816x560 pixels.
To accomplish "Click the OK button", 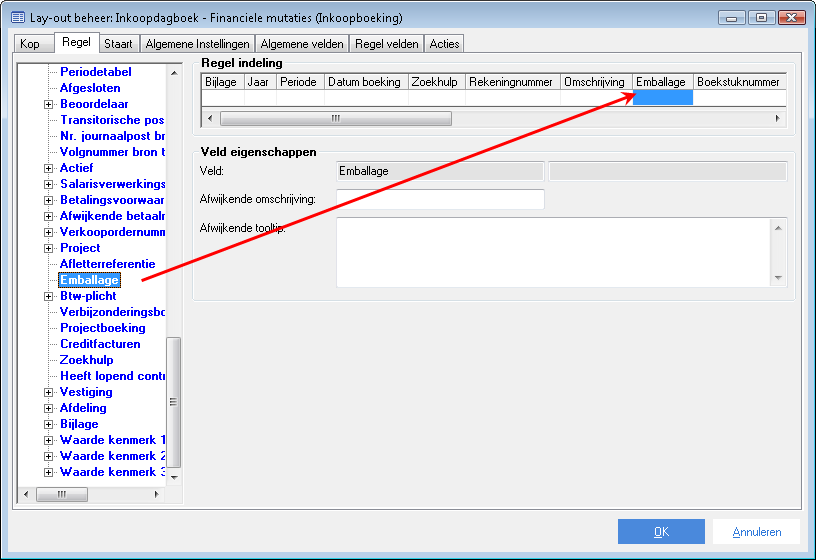I will coord(661,531).
